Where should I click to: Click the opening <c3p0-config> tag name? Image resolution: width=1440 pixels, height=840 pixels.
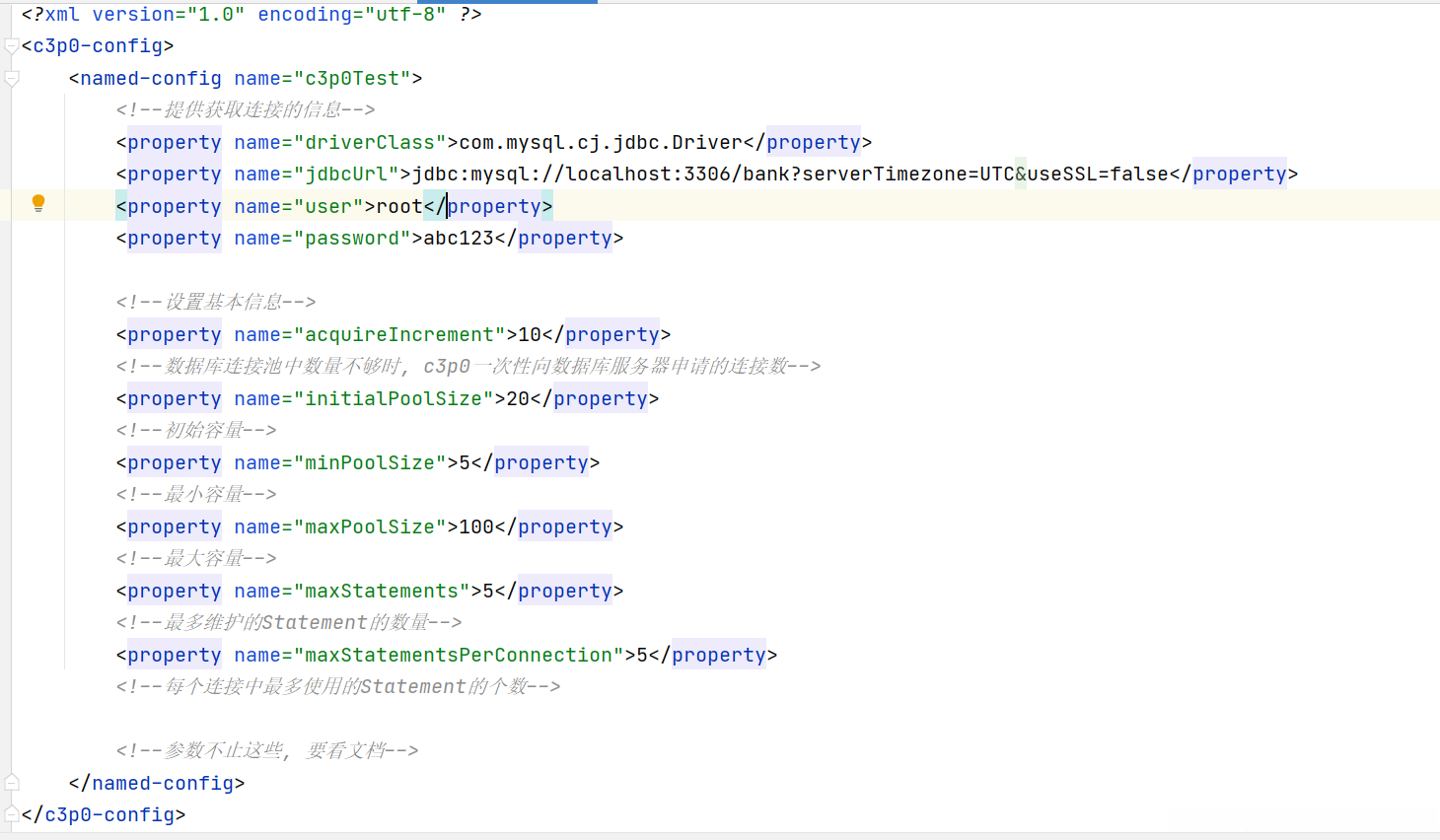coord(98,46)
